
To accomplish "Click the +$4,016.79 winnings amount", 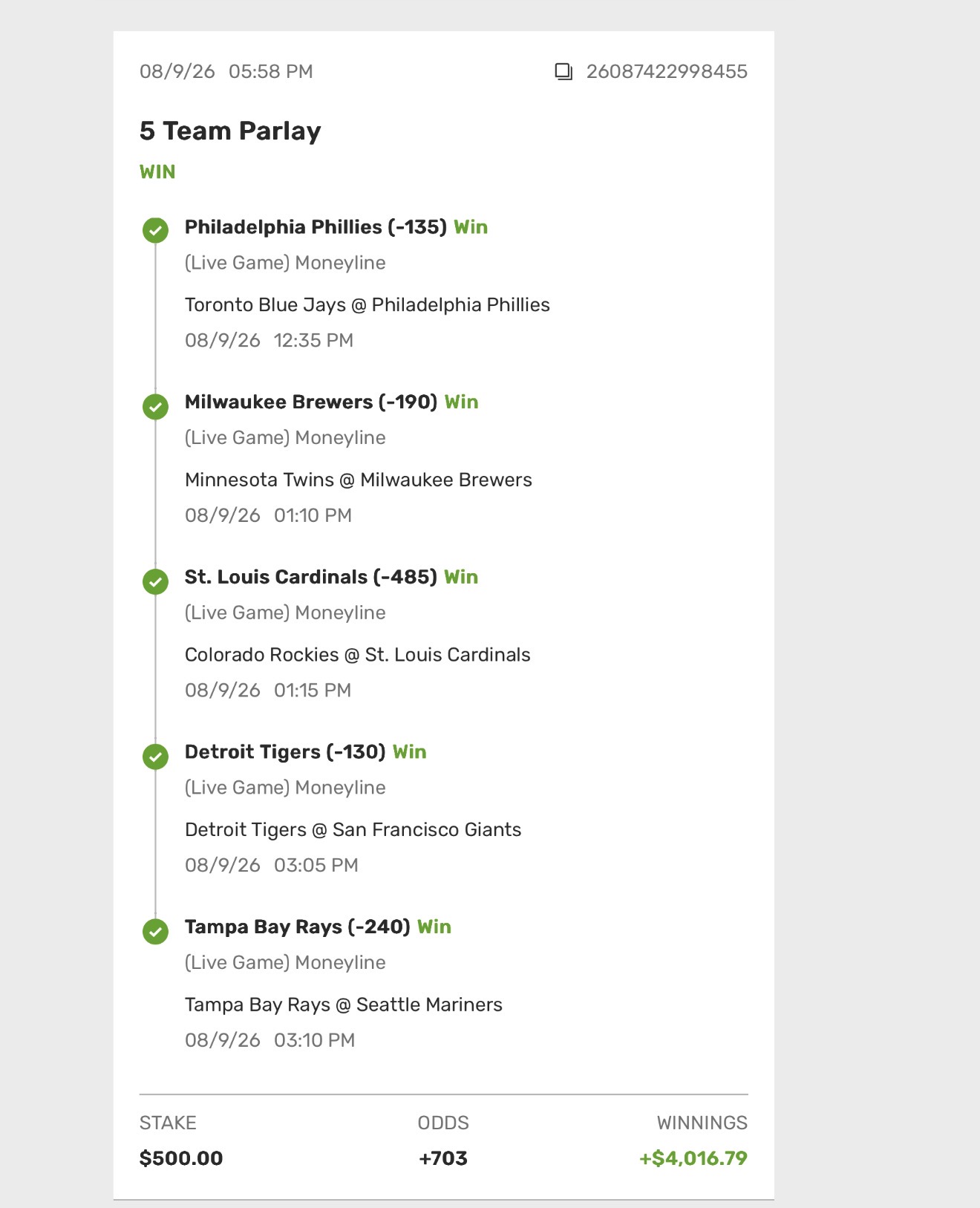I will pyautogui.click(x=693, y=1158).
